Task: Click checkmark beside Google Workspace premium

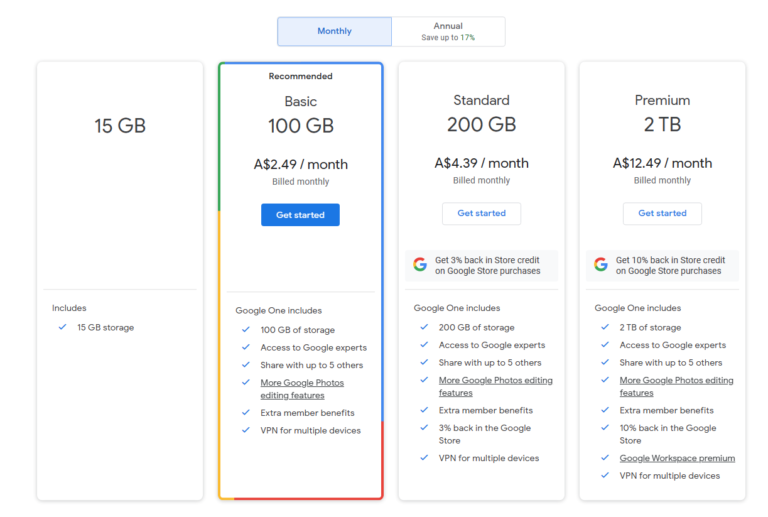Action: pyautogui.click(x=605, y=458)
